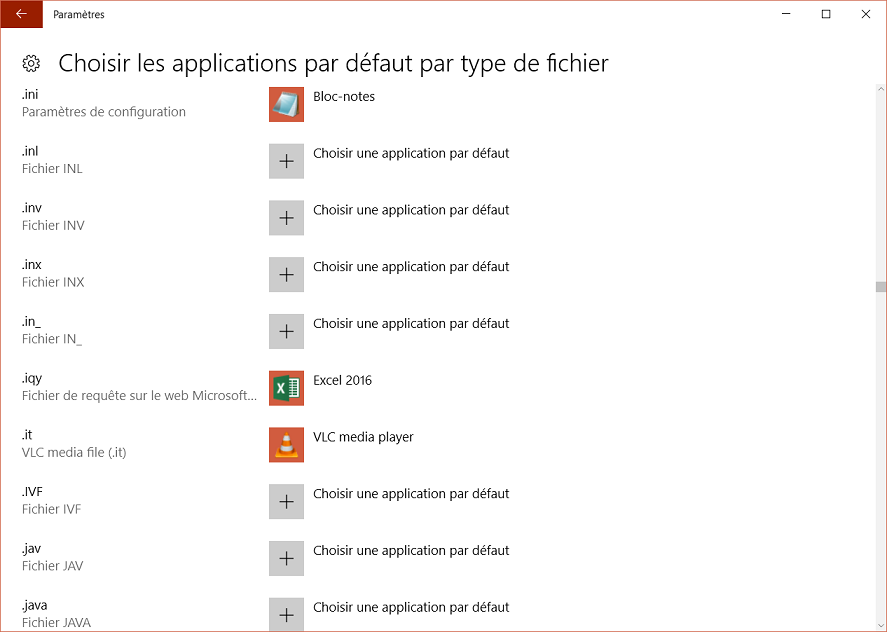Open Bloc-notes icon for .ini files
This screenshot has width=887, height=632.
[x=286, y=104]
